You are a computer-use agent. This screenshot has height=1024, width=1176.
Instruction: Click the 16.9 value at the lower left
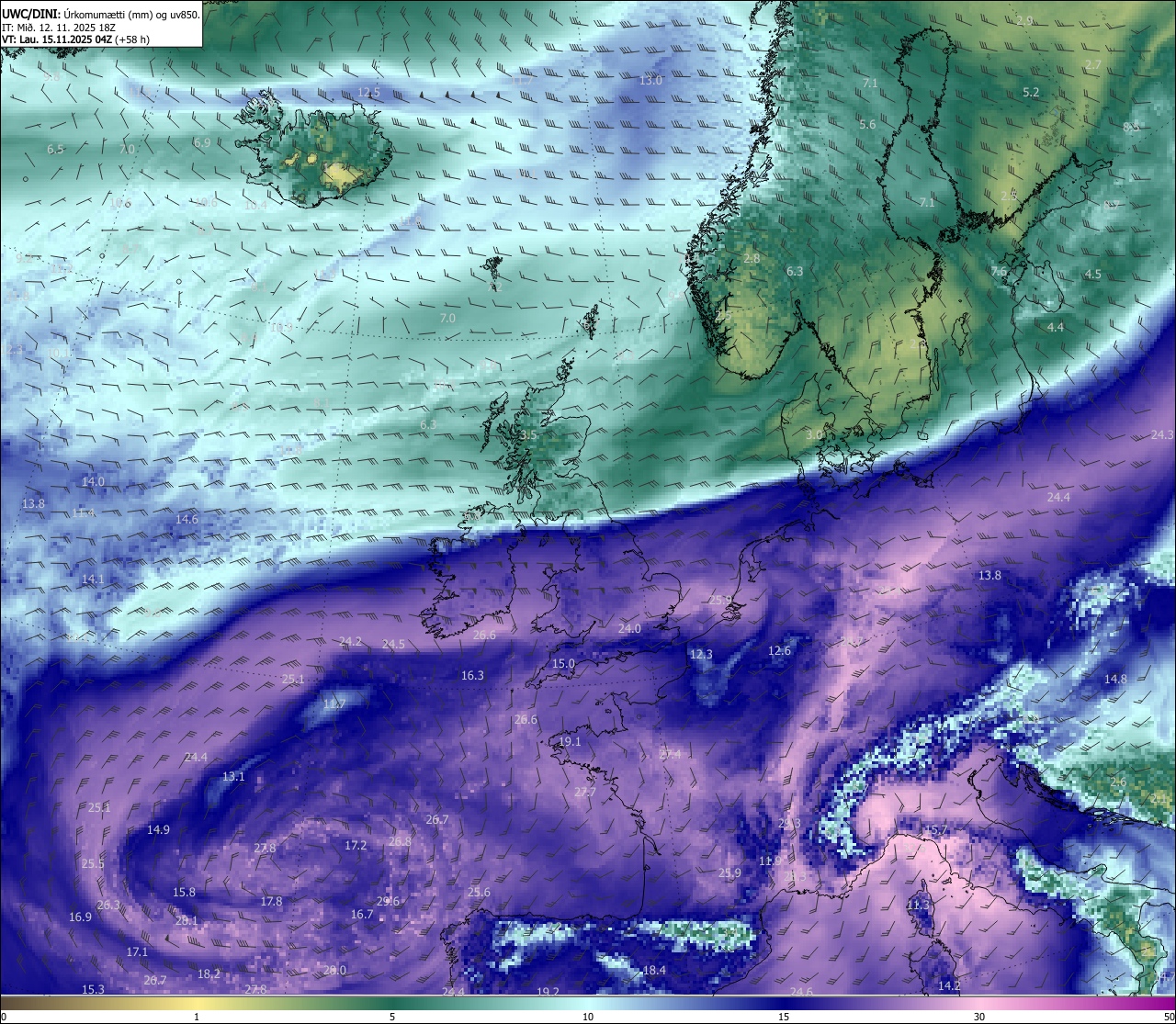(80, 917)
